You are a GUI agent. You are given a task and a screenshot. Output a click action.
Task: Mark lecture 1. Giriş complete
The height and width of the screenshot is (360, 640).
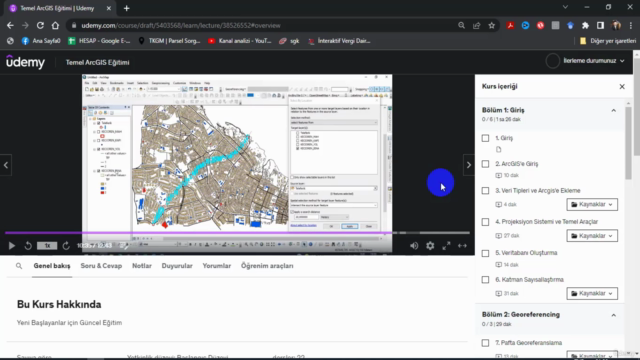point(485,138)
